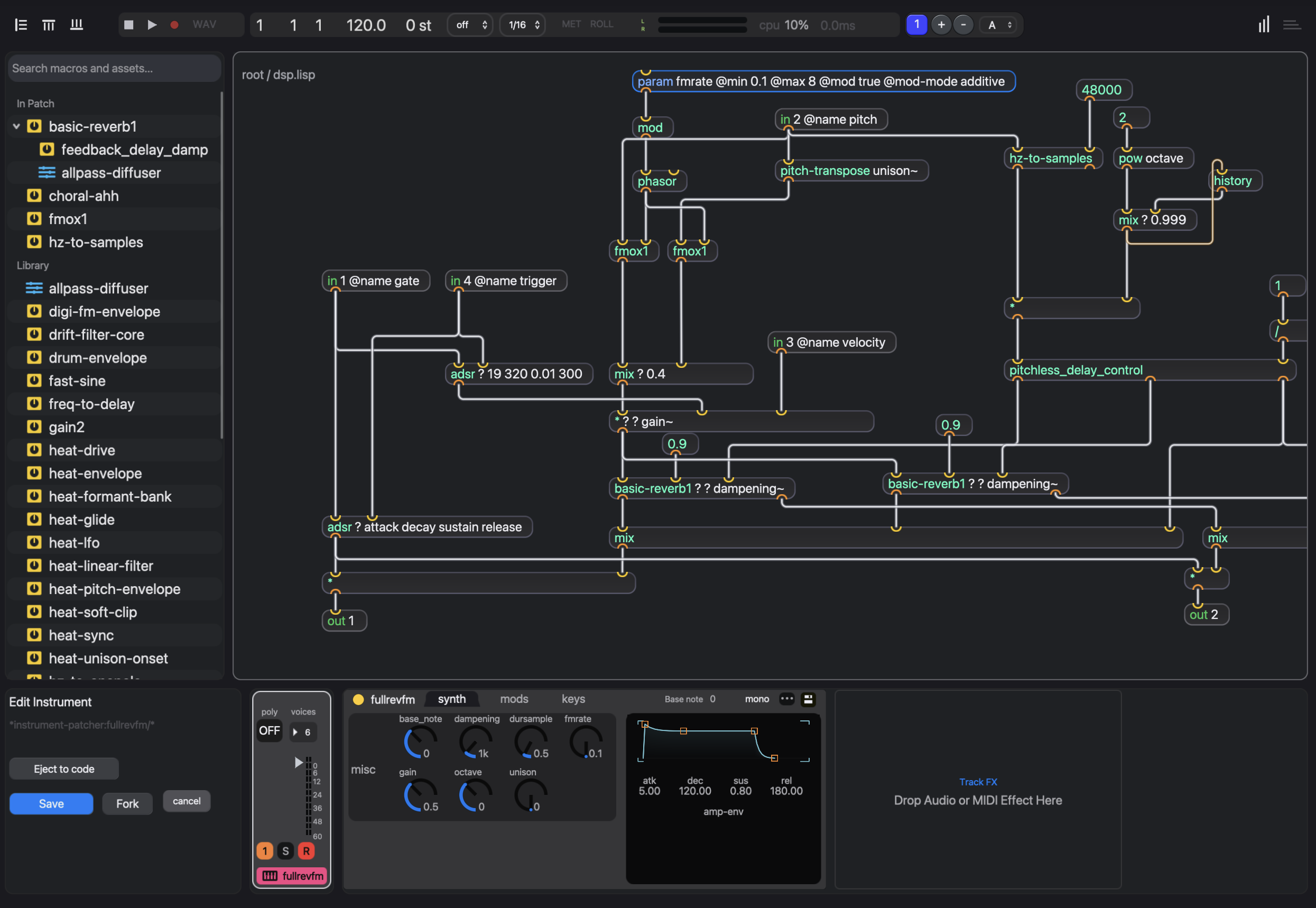
Task: Click the Base note value field
Action: coord(713,699)
